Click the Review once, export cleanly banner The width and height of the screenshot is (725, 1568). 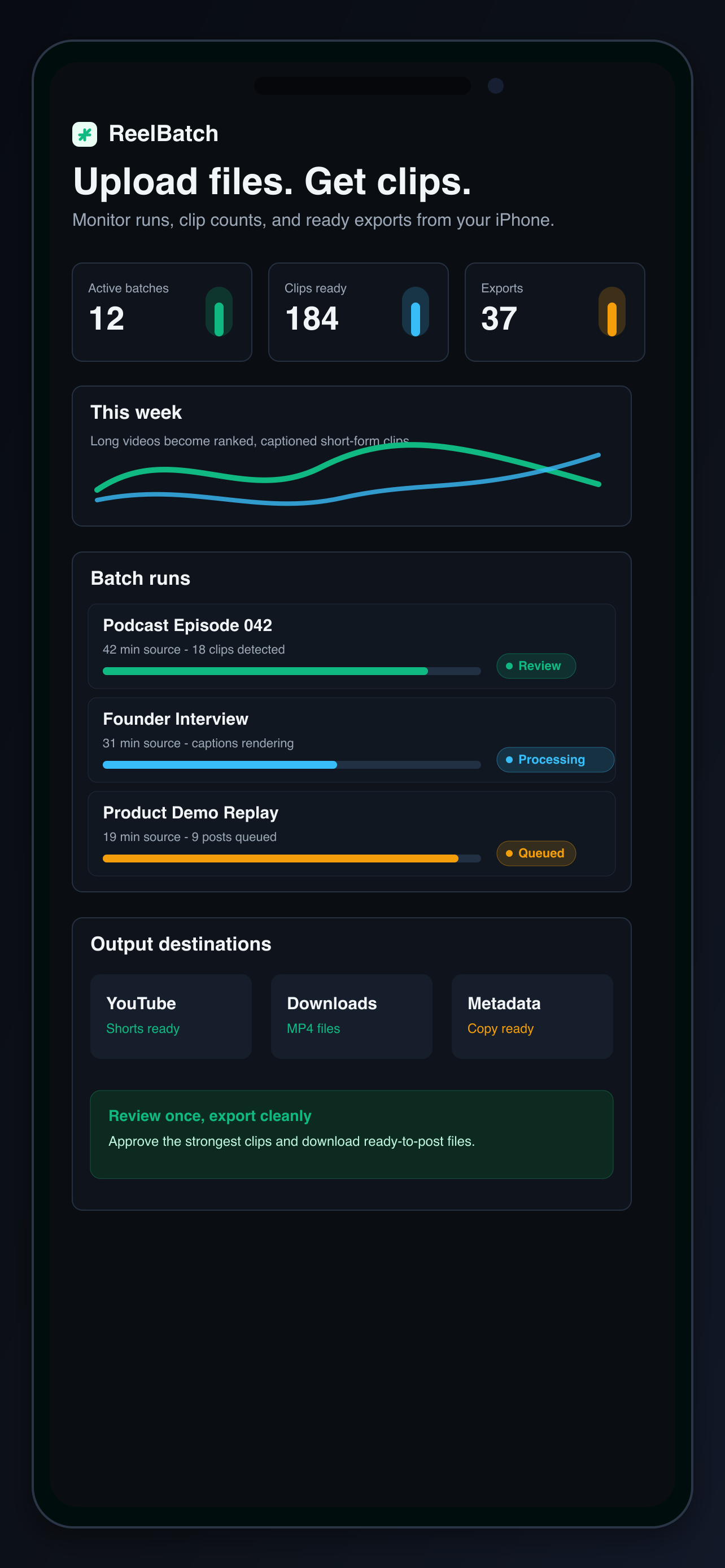pos(352,1135)
